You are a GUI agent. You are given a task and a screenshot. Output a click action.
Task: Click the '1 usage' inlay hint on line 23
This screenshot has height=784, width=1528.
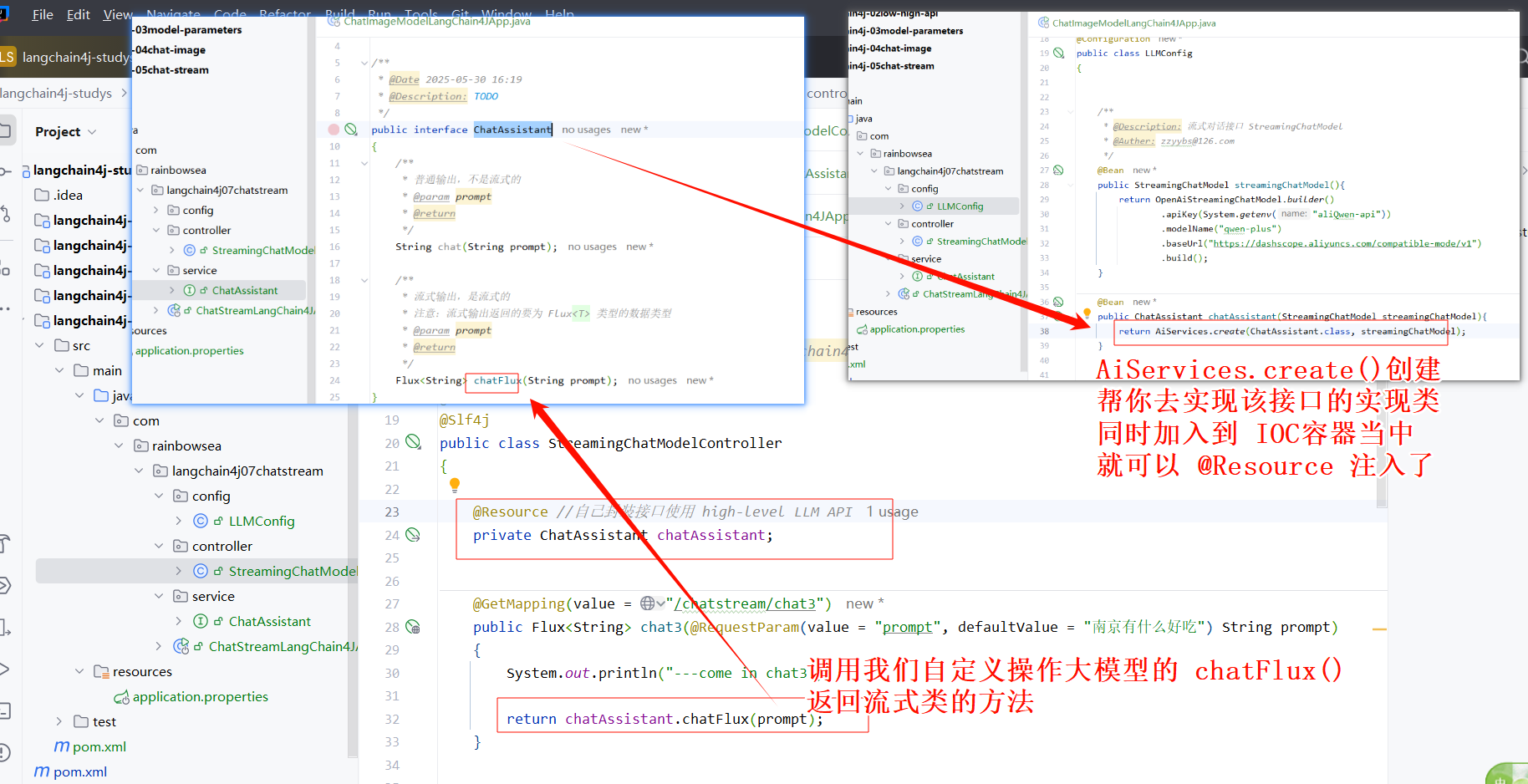(x=892, y=512)
